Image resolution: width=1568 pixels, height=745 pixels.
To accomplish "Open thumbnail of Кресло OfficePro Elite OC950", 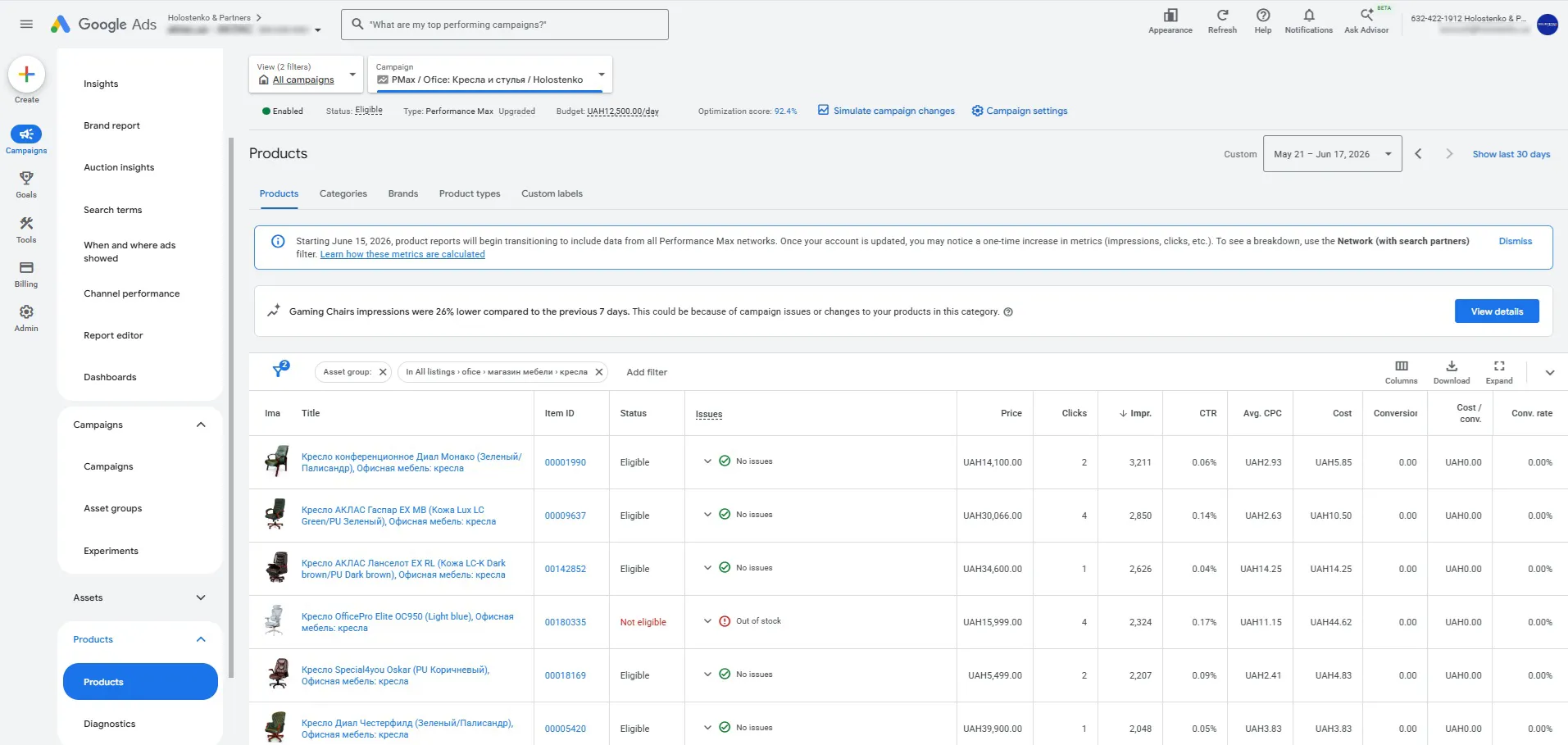I will (x=275, y=621).
